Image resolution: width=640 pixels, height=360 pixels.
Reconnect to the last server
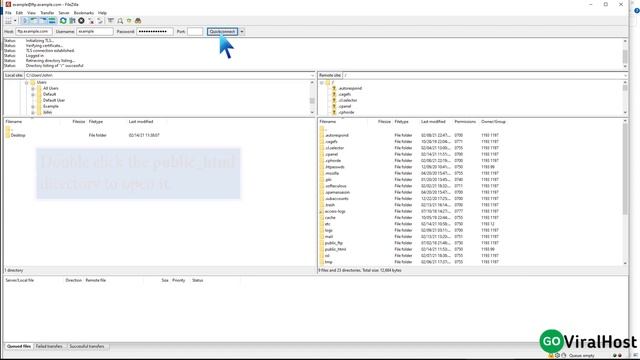pyautogui.click(x=100, y=20)
